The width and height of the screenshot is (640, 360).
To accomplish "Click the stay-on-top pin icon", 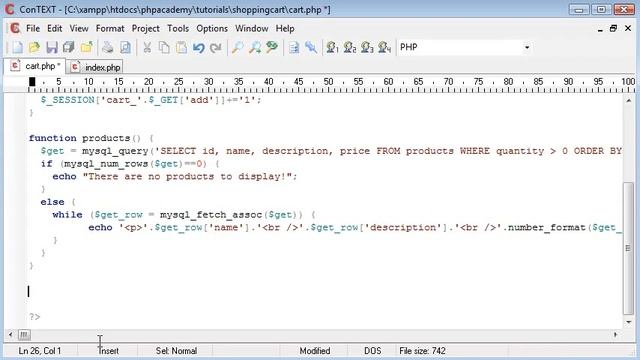I will pos(311,47).
